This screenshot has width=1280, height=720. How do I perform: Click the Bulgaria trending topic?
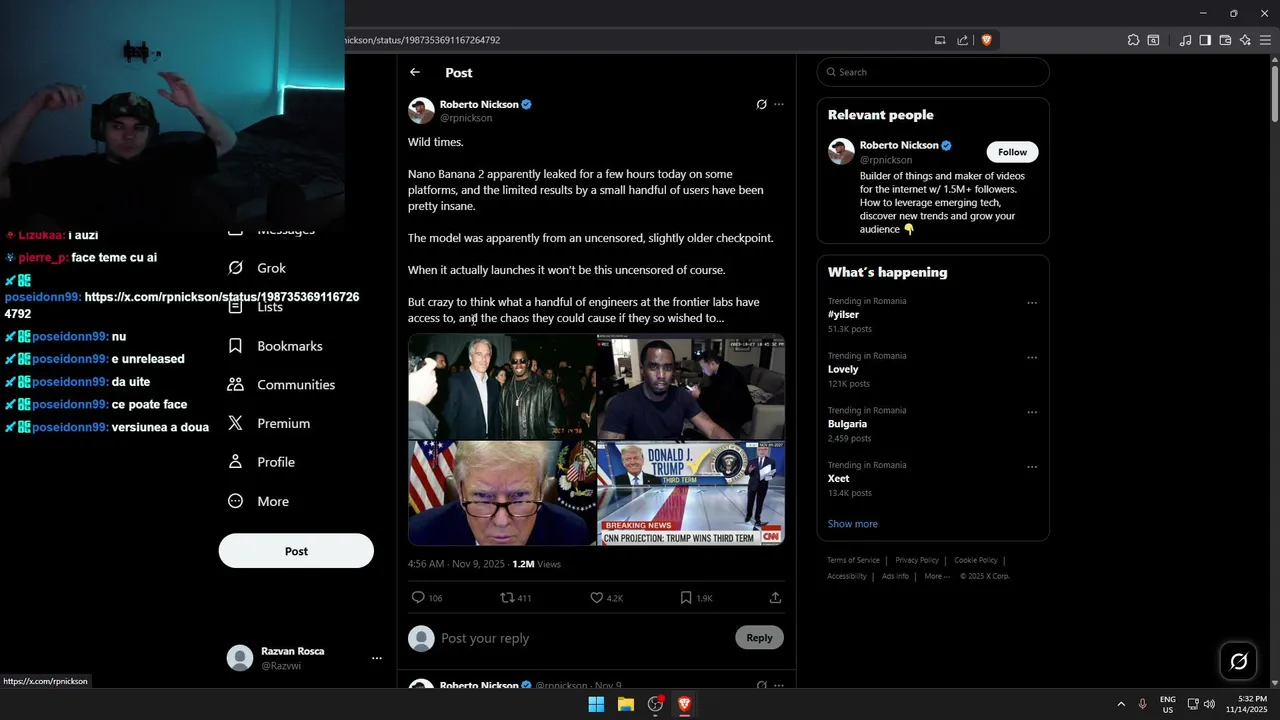pyautogui.click(x=847, y=424)
